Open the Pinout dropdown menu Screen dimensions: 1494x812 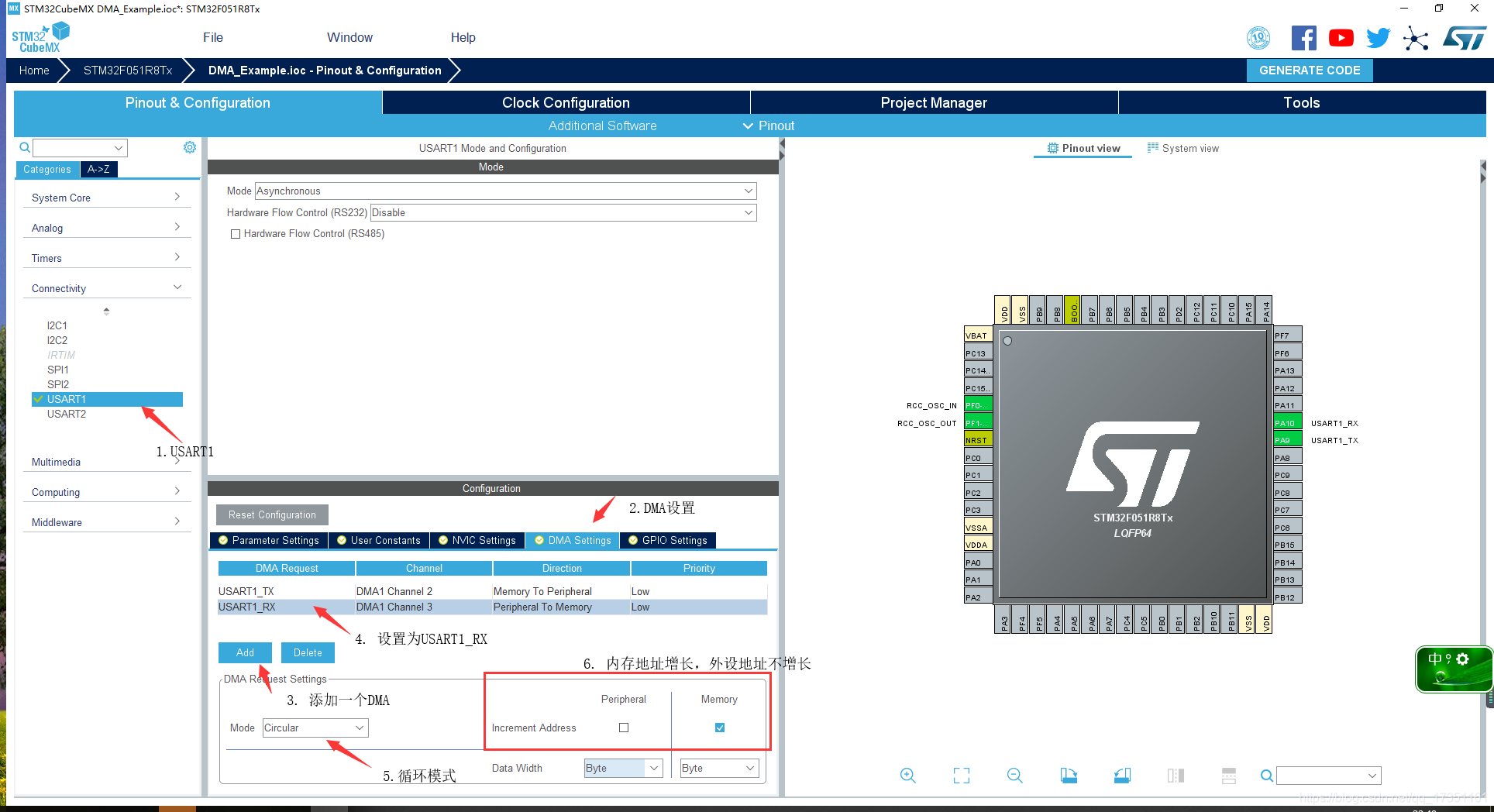tap(769, 126)
